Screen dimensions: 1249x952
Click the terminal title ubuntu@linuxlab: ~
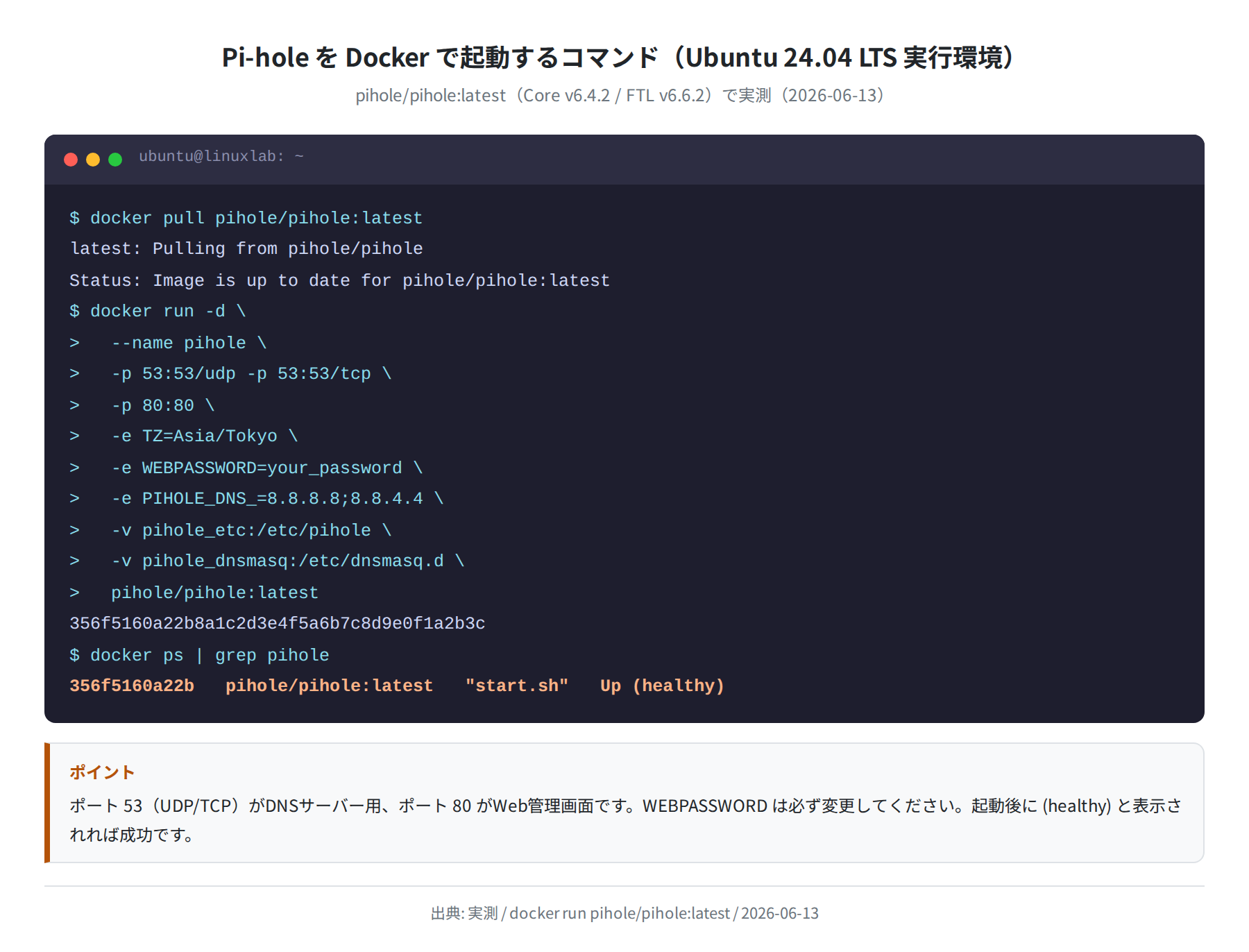221,157
